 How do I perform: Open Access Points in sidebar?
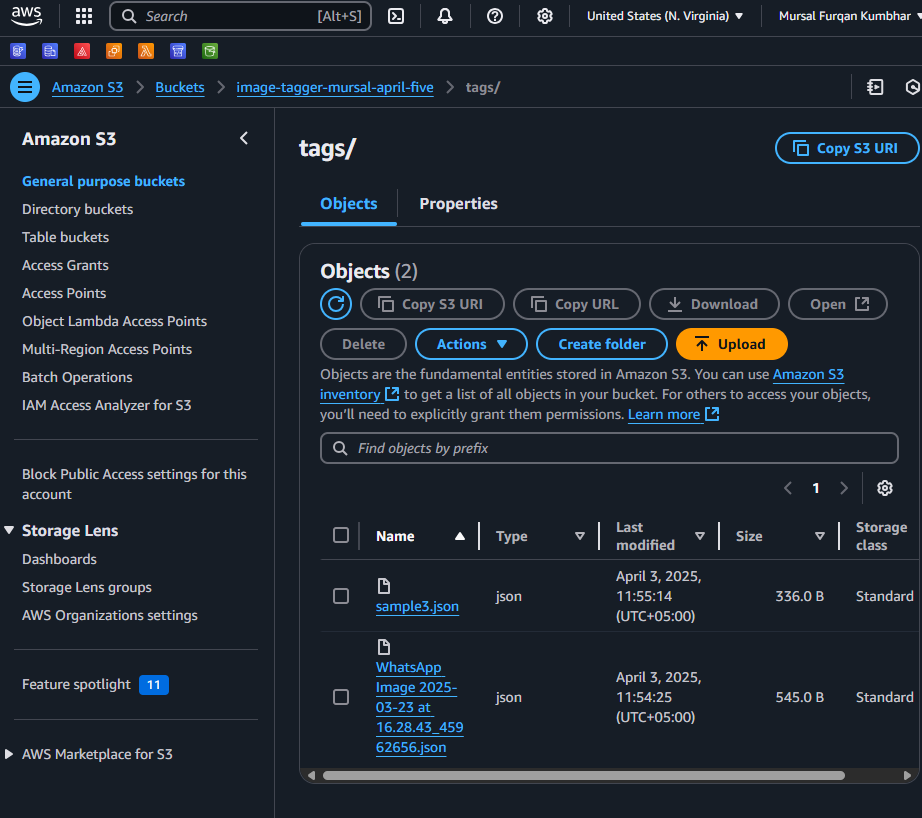click(64, 293)
